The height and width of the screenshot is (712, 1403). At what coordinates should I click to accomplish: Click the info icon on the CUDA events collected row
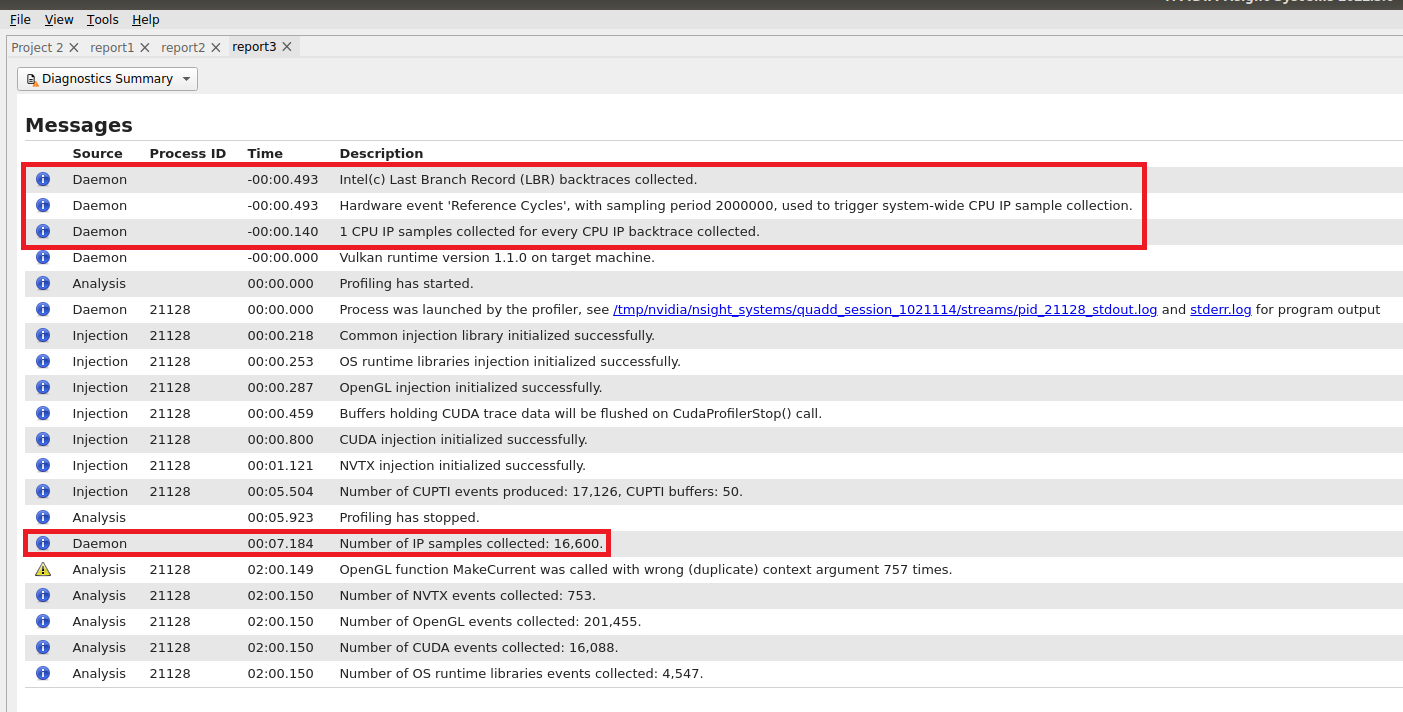[x=43, y=647]
